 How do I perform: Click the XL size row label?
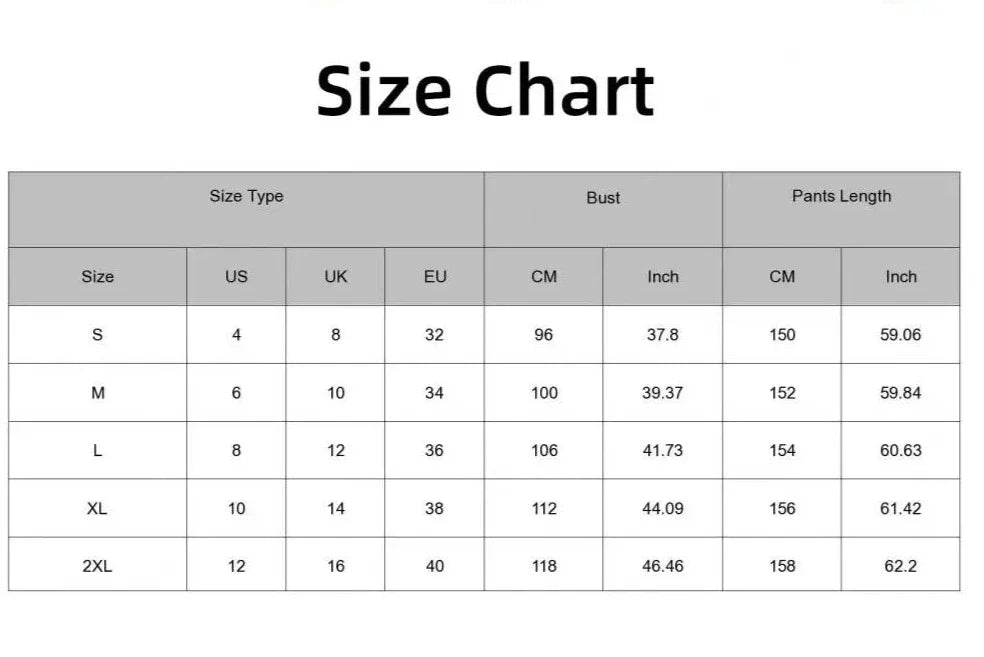97,509
